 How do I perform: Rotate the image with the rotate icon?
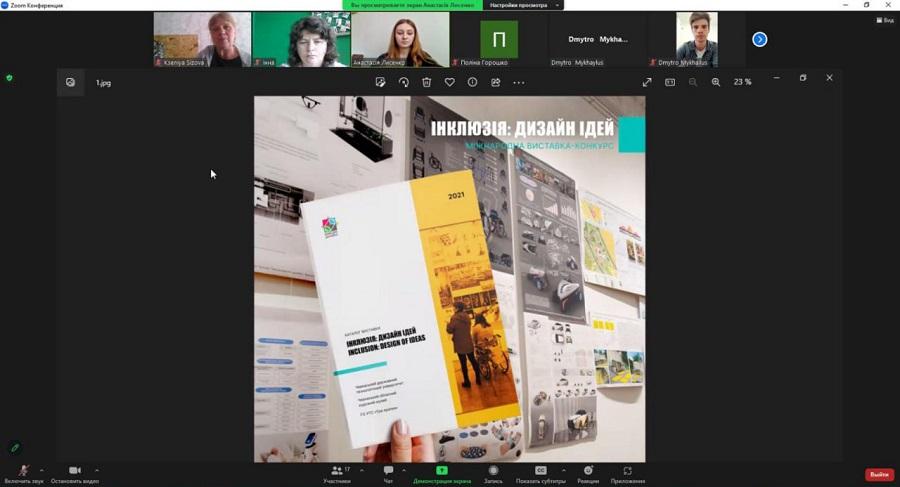404,83
